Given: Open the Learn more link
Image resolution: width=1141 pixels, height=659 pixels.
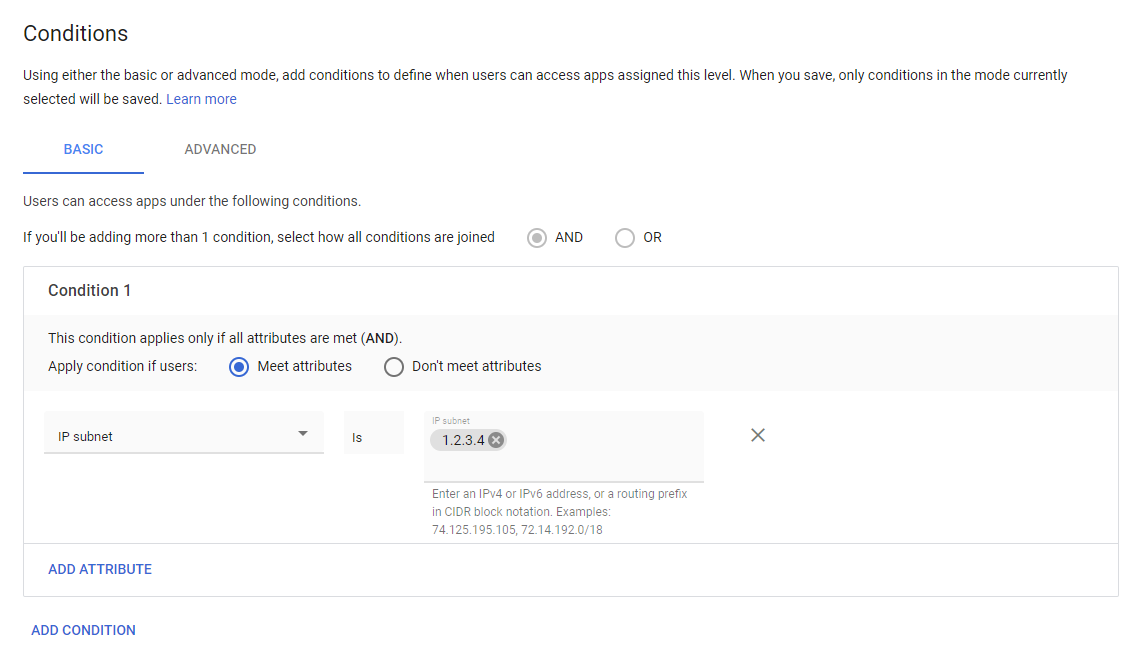Looking at the screenshot, I should click(201, 99).
